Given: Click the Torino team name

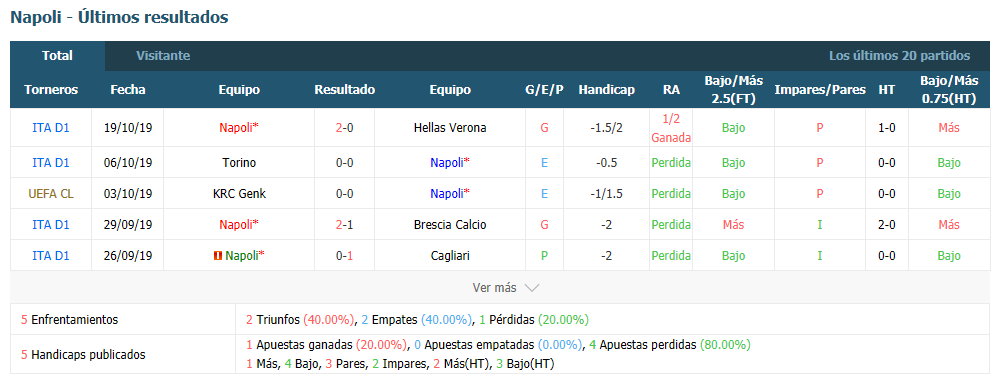Looking at the screenshot, I should (239, 162).
